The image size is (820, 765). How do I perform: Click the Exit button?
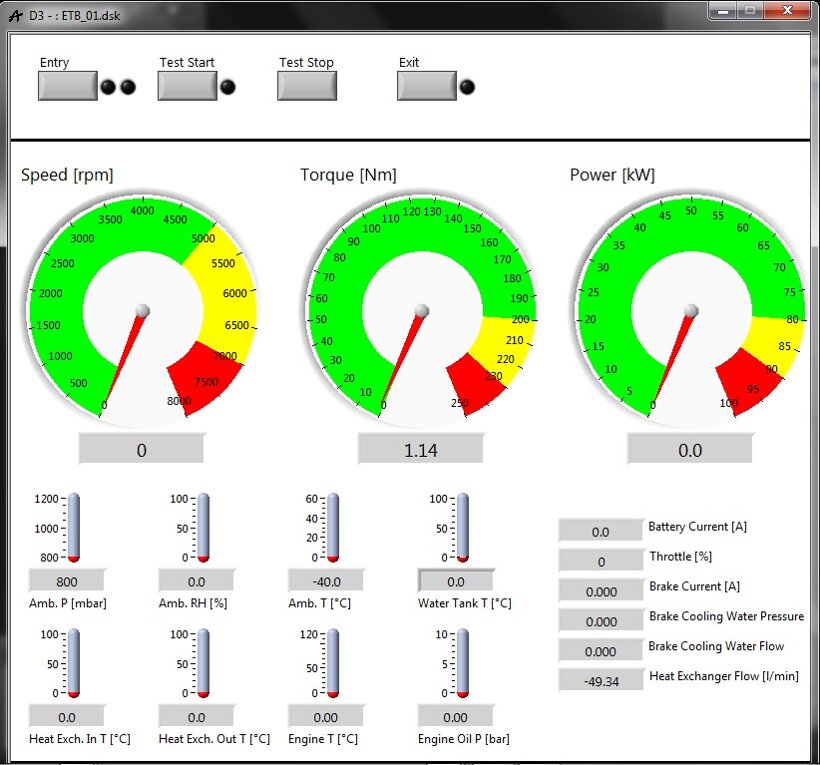coord(426,86)
